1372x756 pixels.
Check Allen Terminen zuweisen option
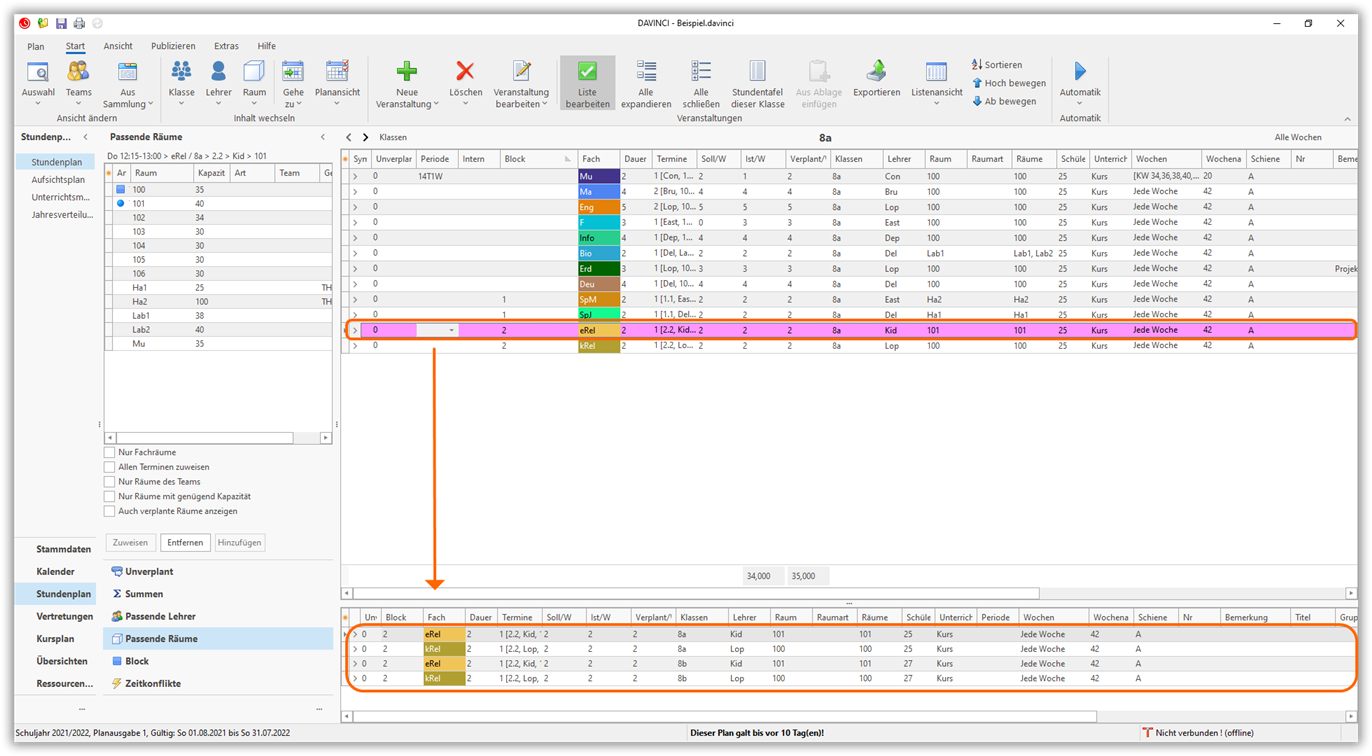[x=110, y=467]
